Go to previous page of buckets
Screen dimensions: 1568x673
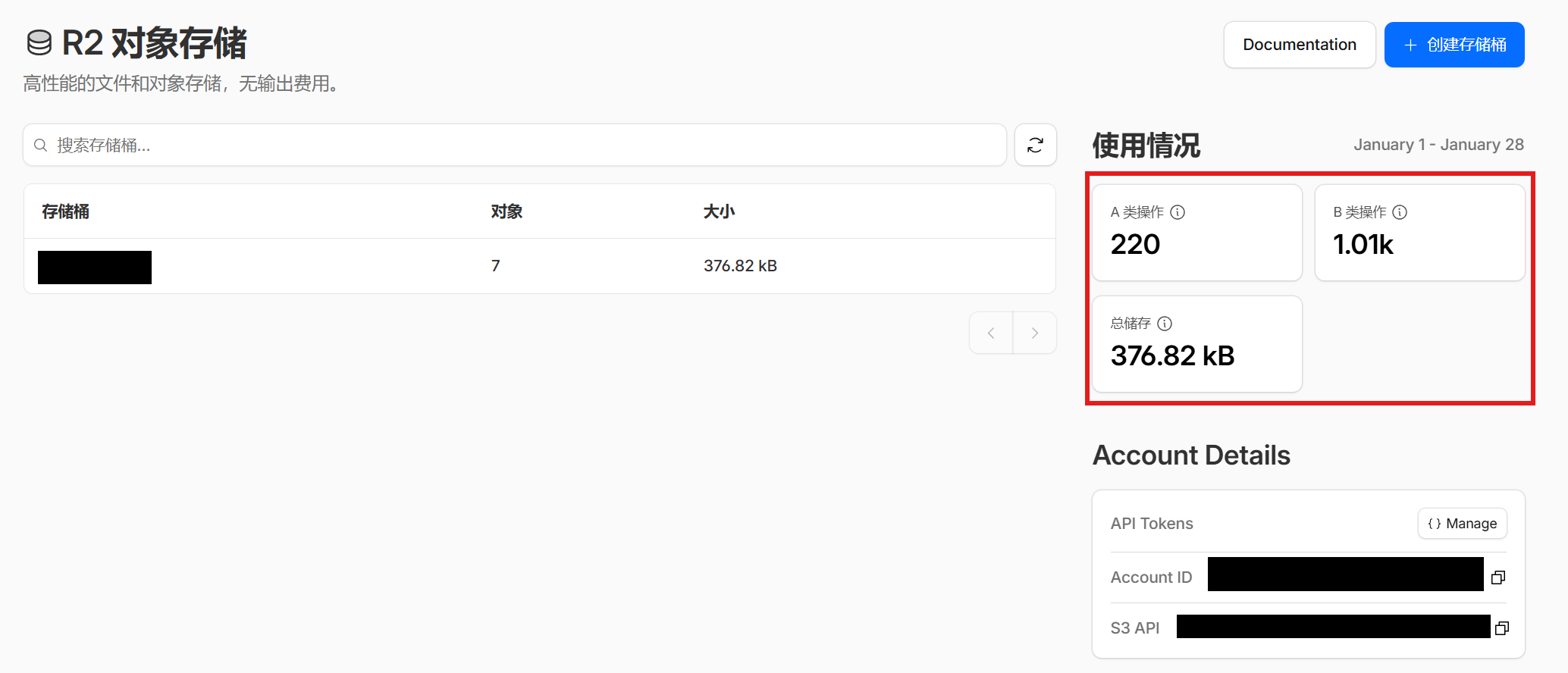click(x=991, y=333)
